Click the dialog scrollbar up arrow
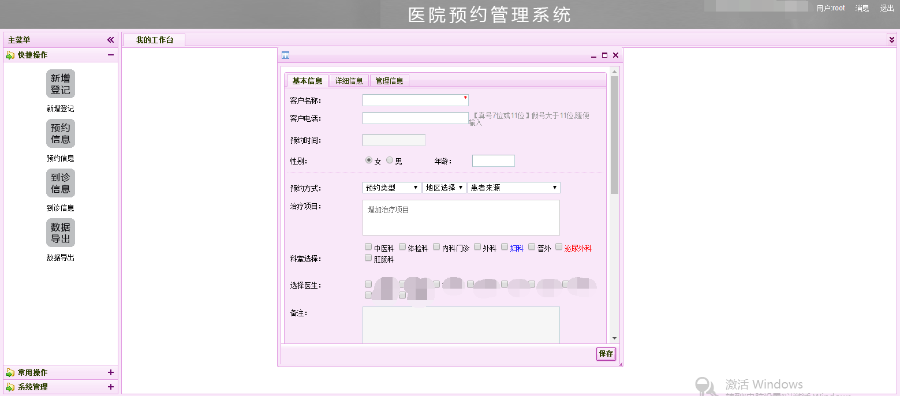Viewport: 900px width, 396px height. [614, 72]
